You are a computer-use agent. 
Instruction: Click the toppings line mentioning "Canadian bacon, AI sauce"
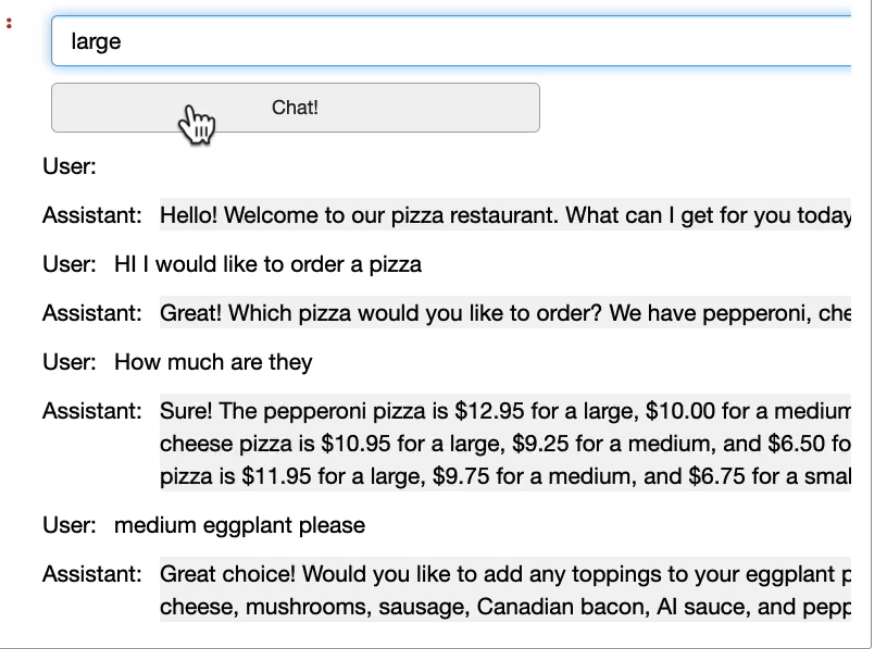point(505,607)
